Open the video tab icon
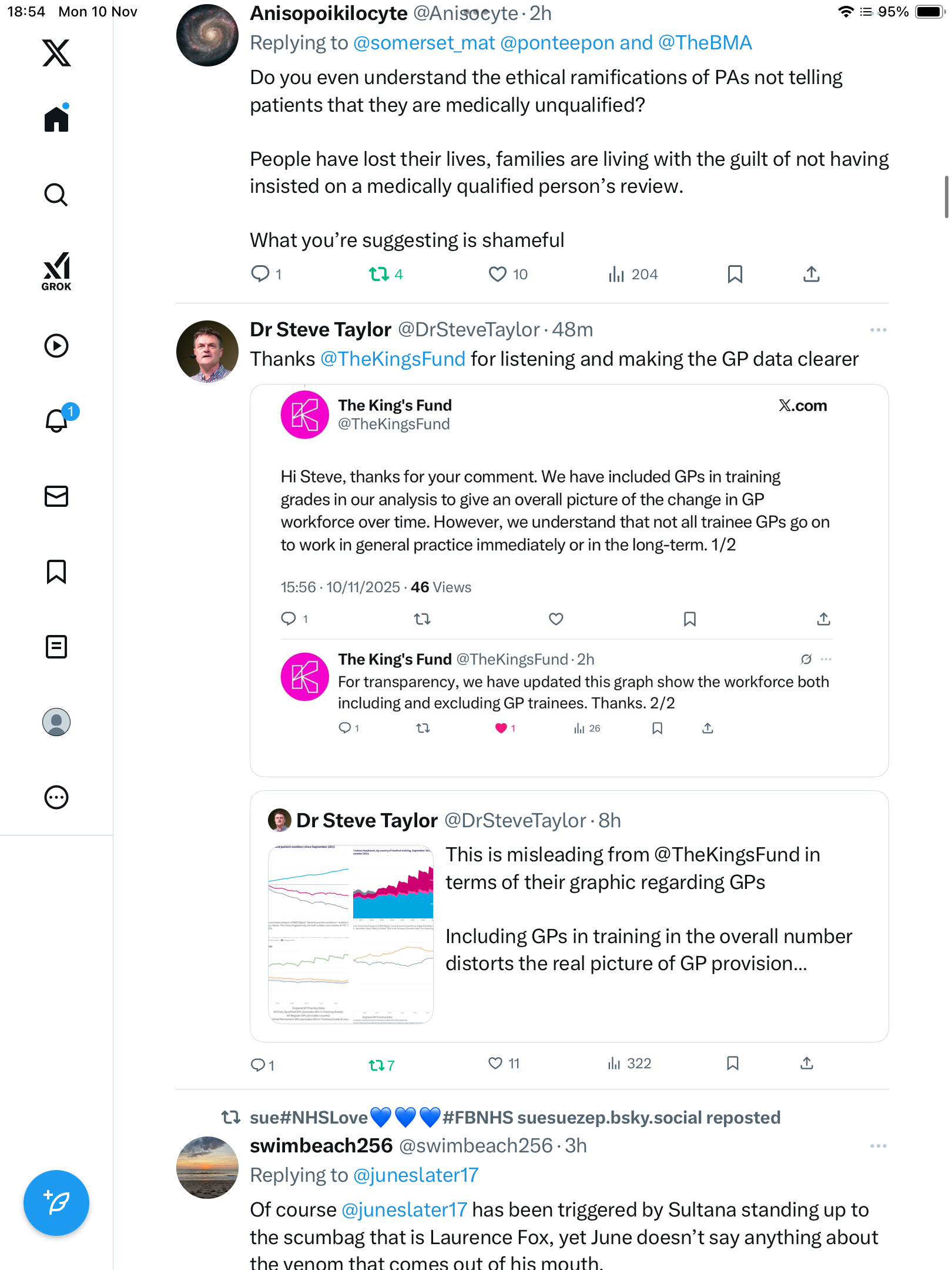This screenshot has height=1270, width=952. pyautogui.click(x=56, y=346)
